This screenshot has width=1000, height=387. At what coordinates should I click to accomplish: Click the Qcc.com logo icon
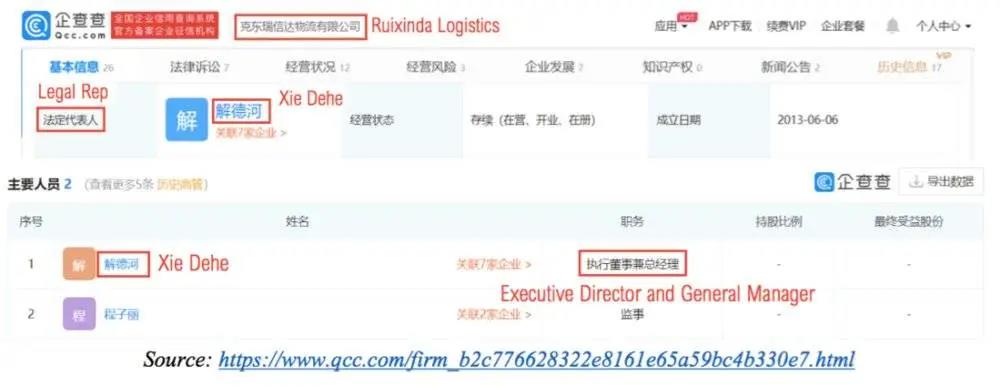[x=36, y=26]
